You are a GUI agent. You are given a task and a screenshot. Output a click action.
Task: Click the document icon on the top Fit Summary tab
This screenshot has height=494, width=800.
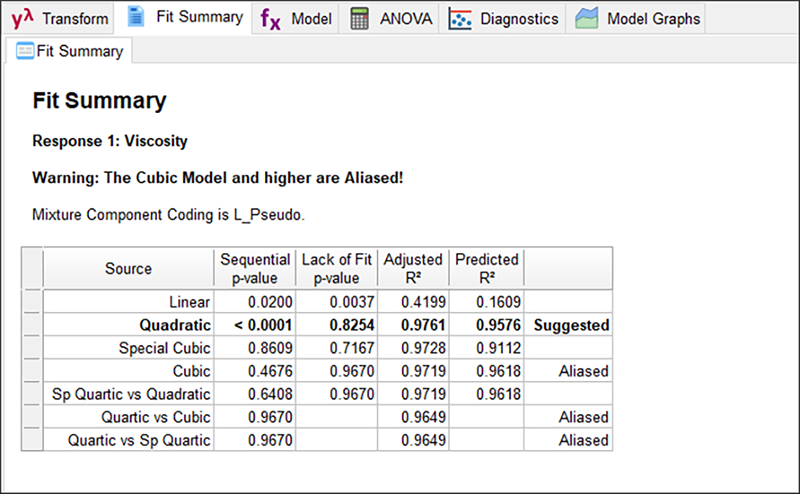(x=136, y=17)
